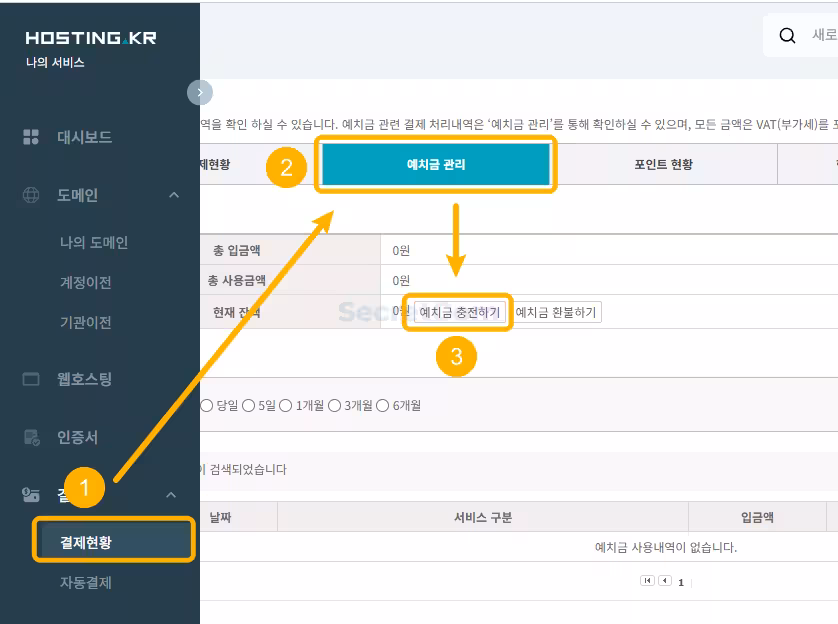Open the 웹호스팅 menu
Image resolution: width=838 pixels, height=624 pixels.
(x=84, y=379)
